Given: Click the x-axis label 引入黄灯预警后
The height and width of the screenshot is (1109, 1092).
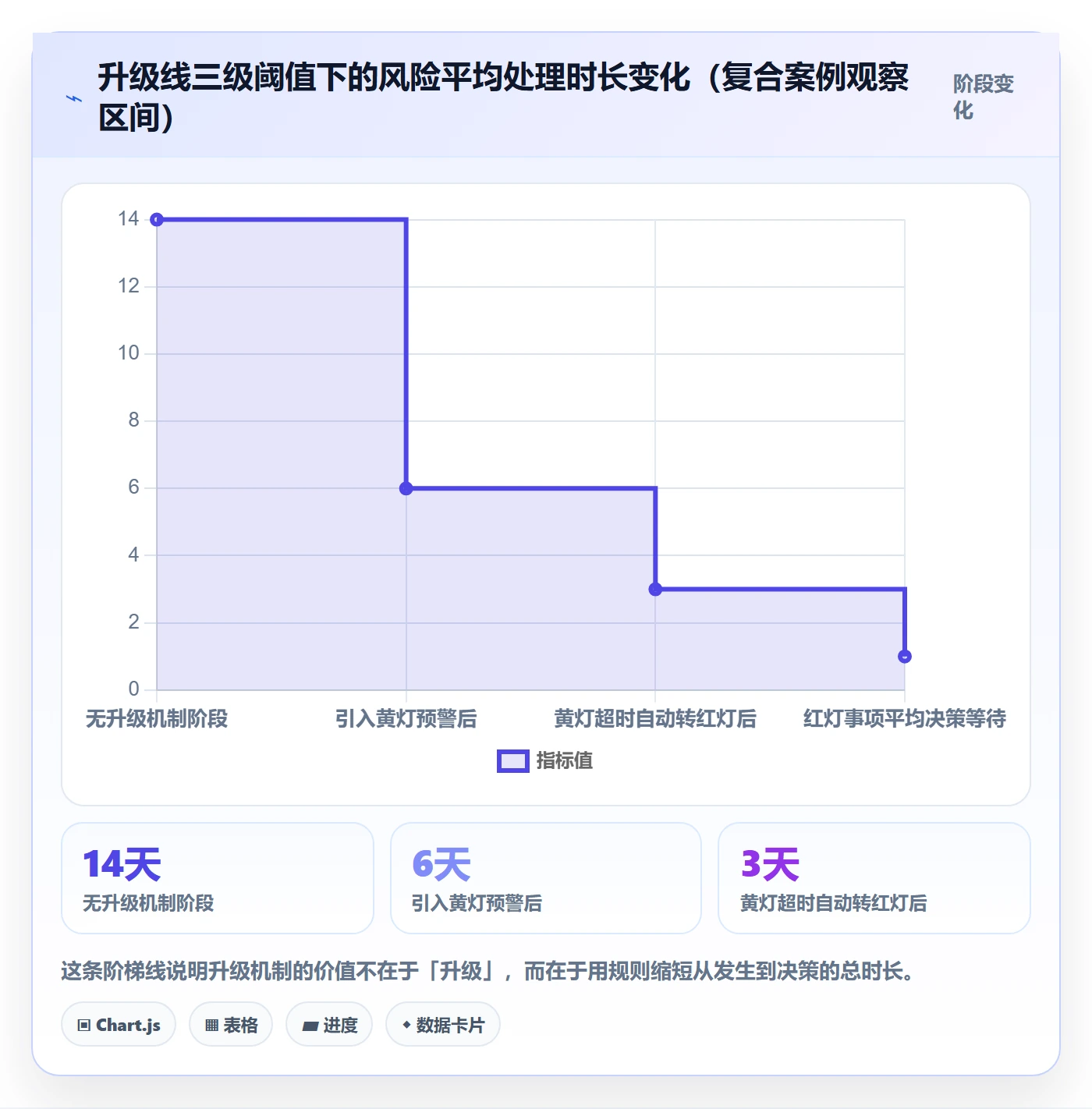Looking at the screenshot, I should click(406, 718).
